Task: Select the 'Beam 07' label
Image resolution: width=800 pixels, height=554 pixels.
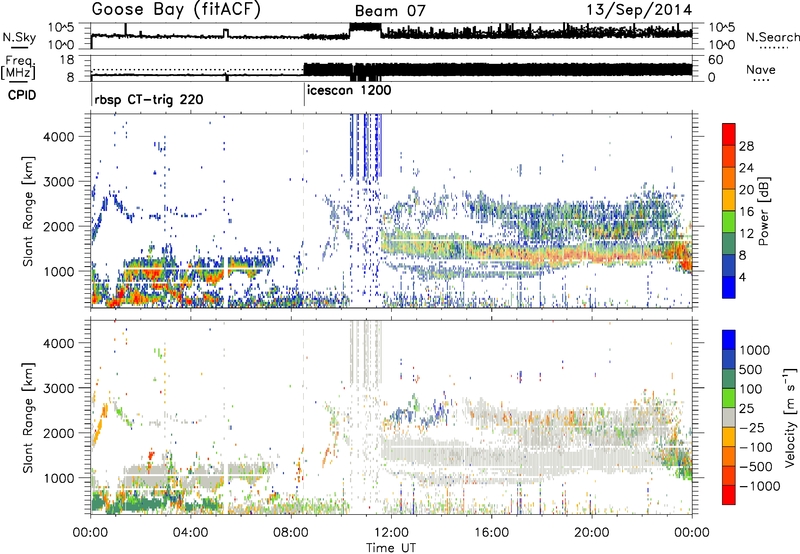Action: tap(390, 11)
